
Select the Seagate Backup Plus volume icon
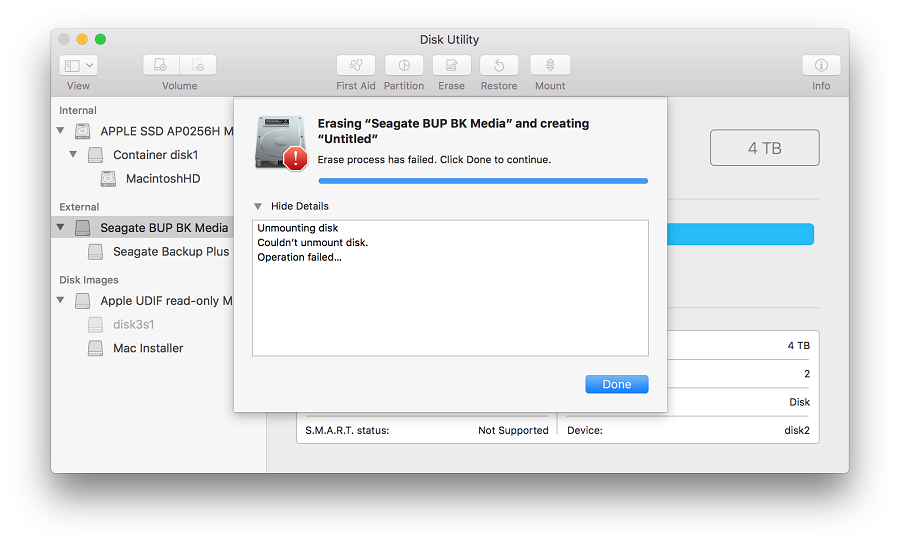click(x=95, y=251)
